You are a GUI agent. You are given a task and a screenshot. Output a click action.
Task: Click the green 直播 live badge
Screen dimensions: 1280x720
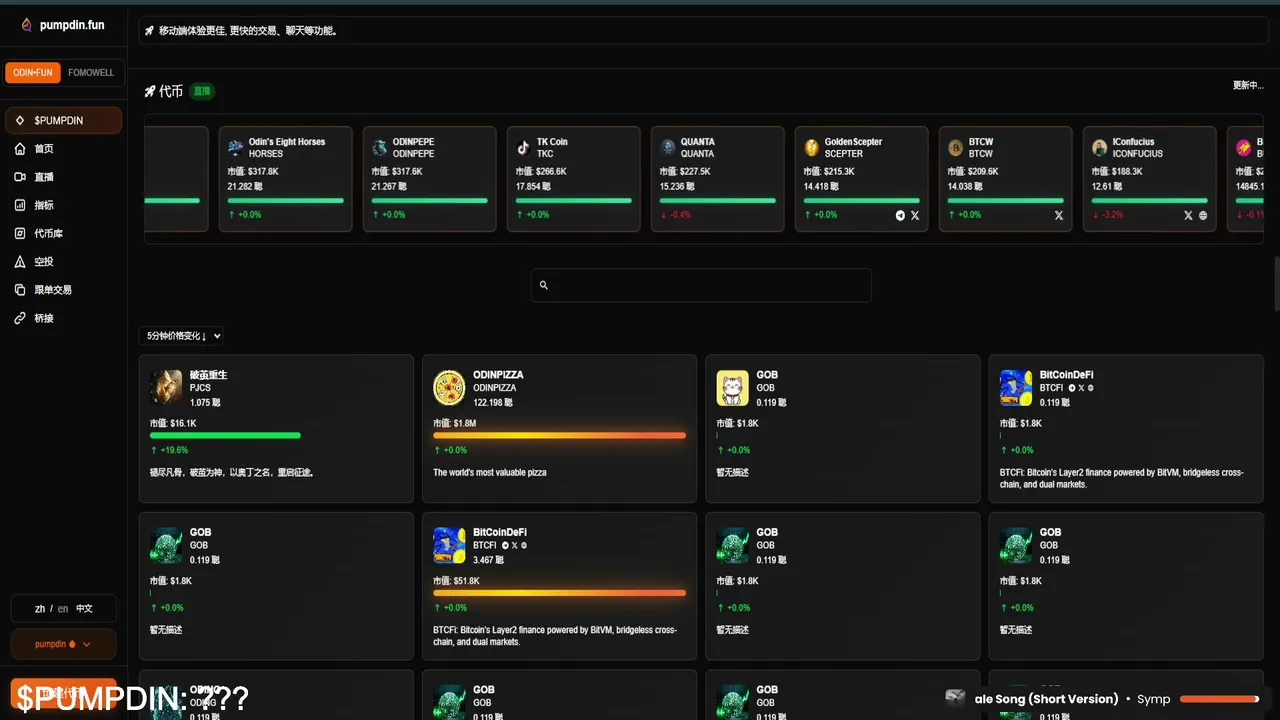point(202,91)
